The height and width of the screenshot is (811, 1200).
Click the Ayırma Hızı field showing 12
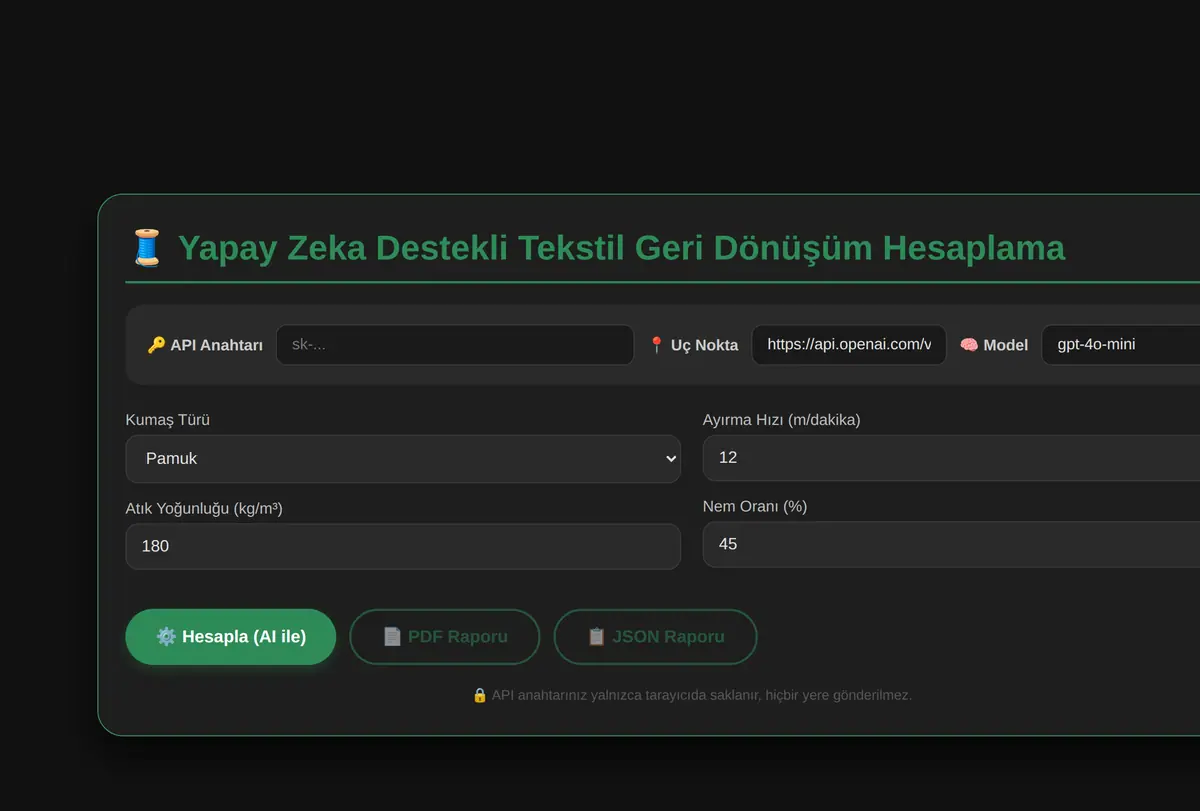coord(951,457)
